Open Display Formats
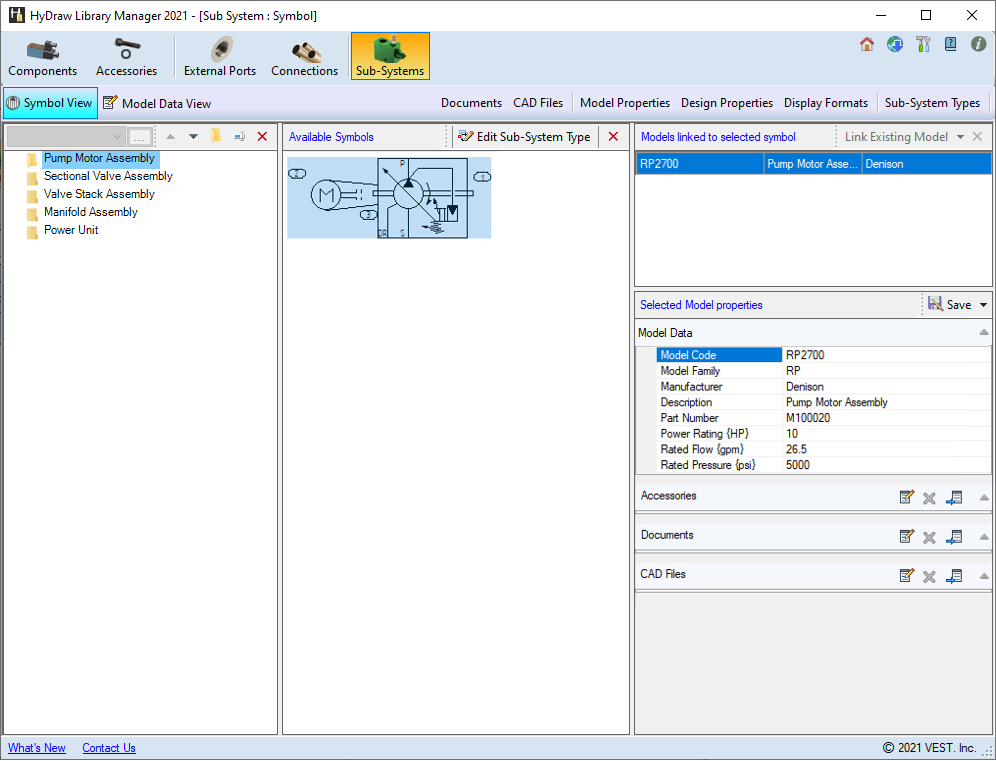The width and height of the screenshot is (996, 761). pyautogui.click(x=826, y=103)
